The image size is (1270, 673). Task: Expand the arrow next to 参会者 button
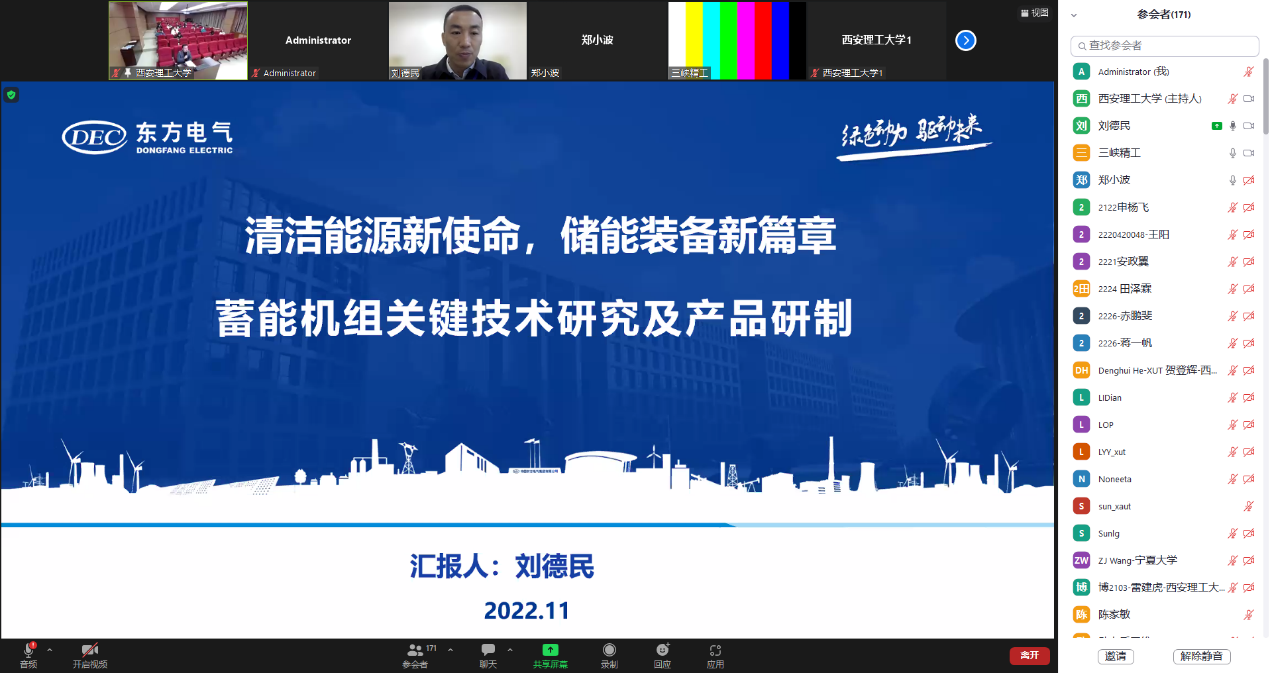[450, 650]
